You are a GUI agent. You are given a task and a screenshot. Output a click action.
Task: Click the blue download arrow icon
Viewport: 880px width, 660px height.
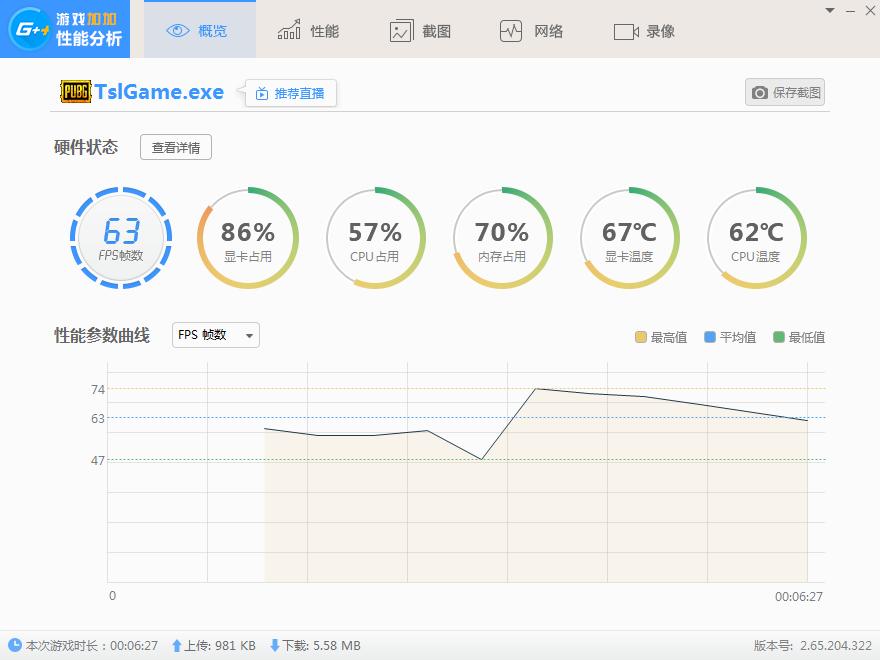point(276,646)
